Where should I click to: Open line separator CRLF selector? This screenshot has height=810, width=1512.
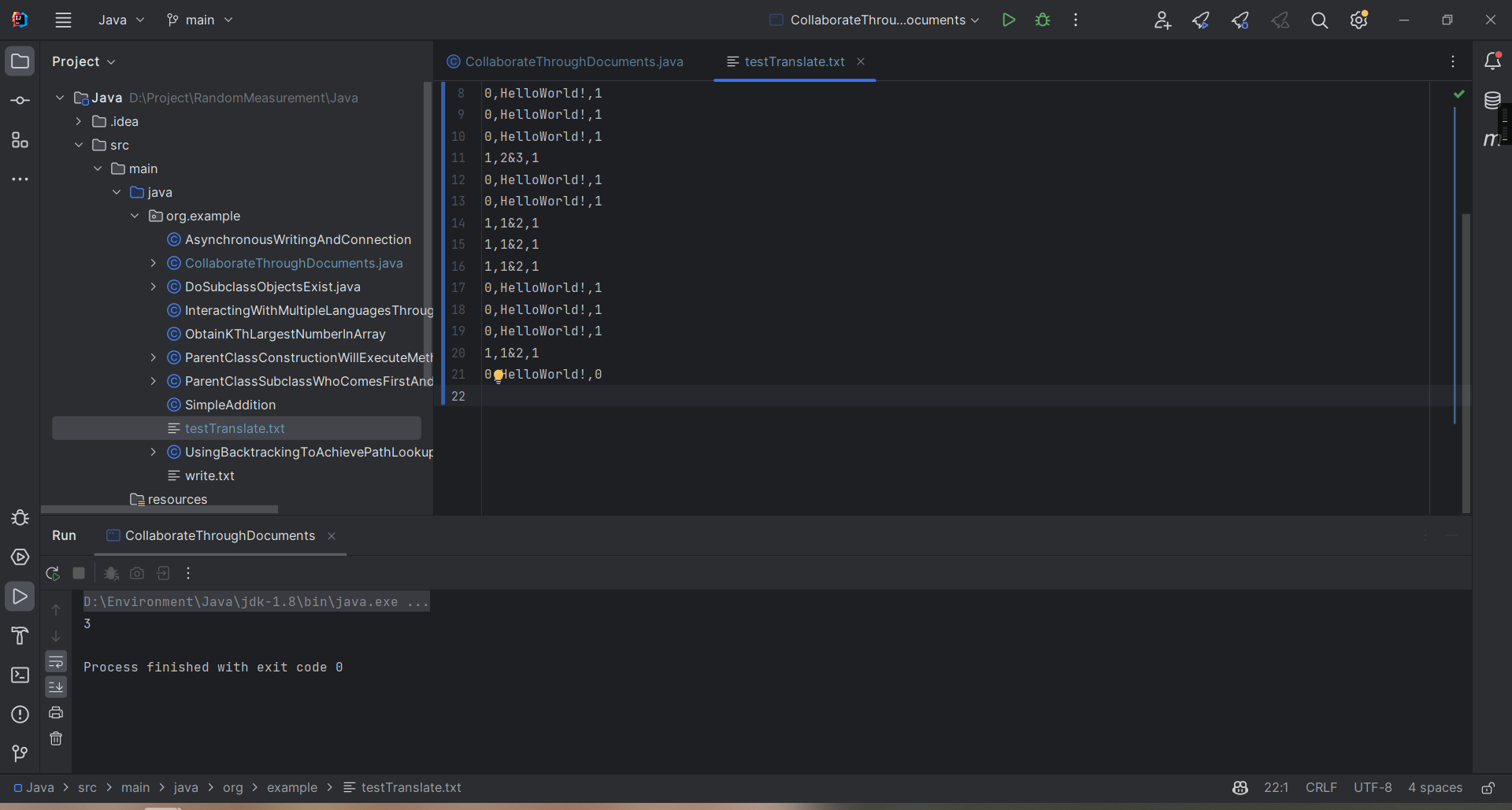point(1321,788)
